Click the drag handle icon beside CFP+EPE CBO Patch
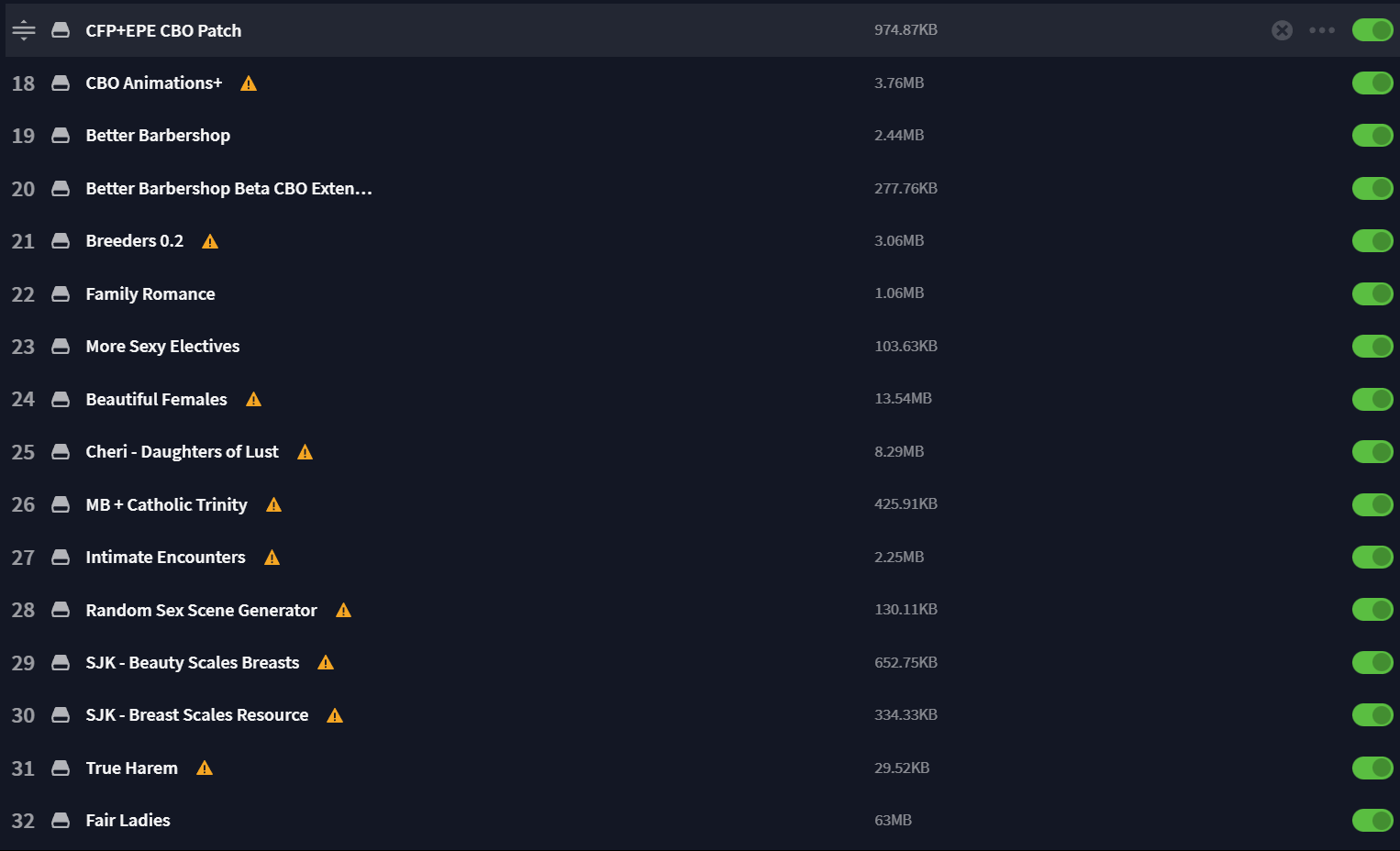This screenshot has width=1400, height=851. 24,30
